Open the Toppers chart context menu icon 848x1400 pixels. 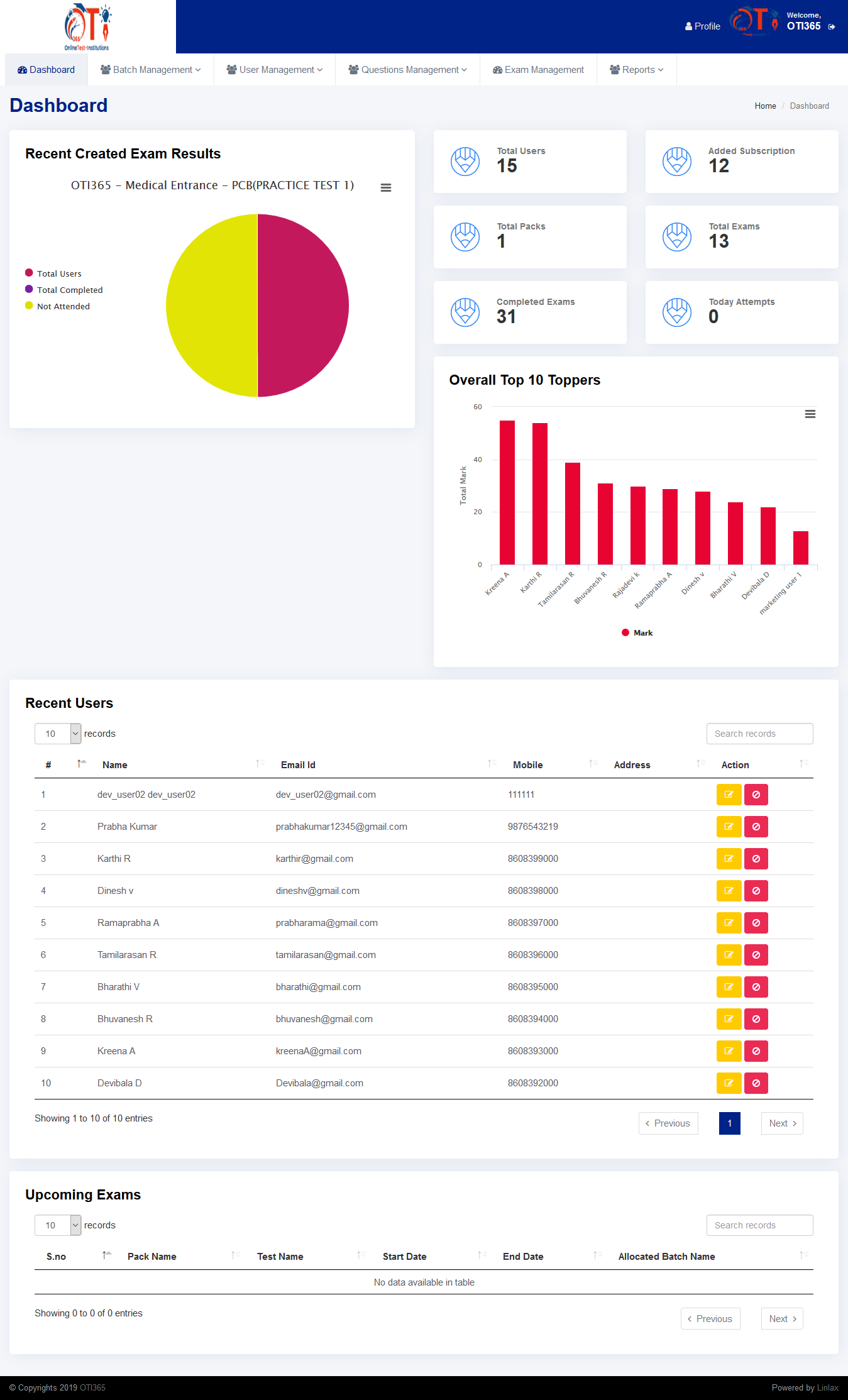[810, 414]
